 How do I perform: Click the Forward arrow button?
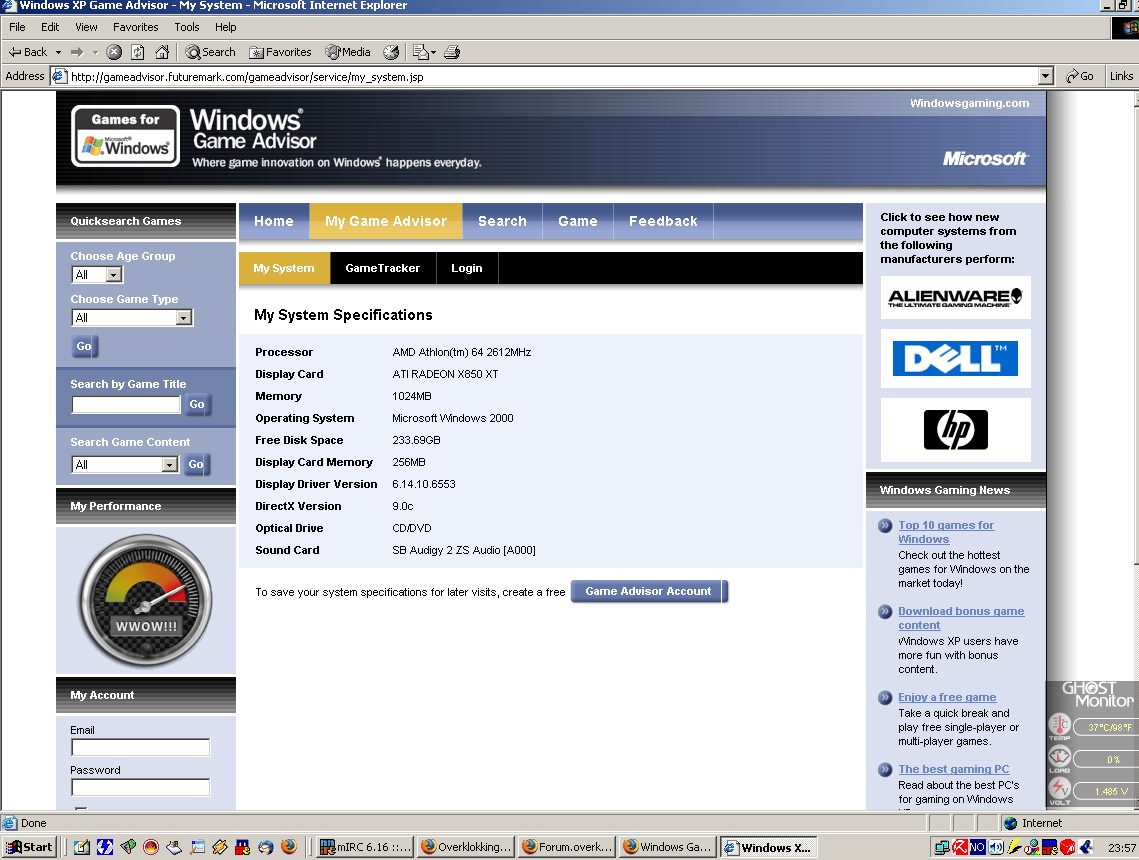(76, 52)
